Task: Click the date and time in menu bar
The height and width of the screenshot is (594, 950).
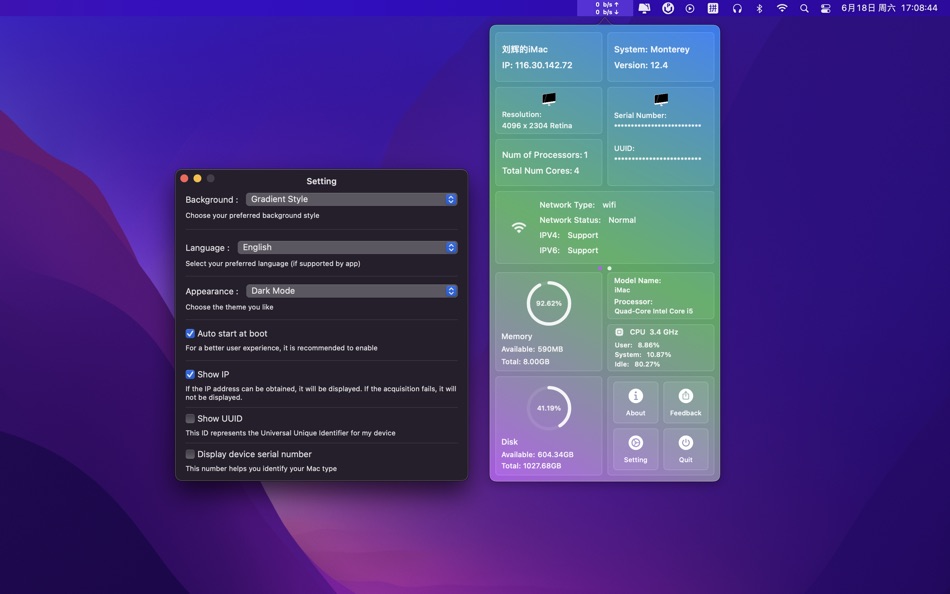Action: 889,8
